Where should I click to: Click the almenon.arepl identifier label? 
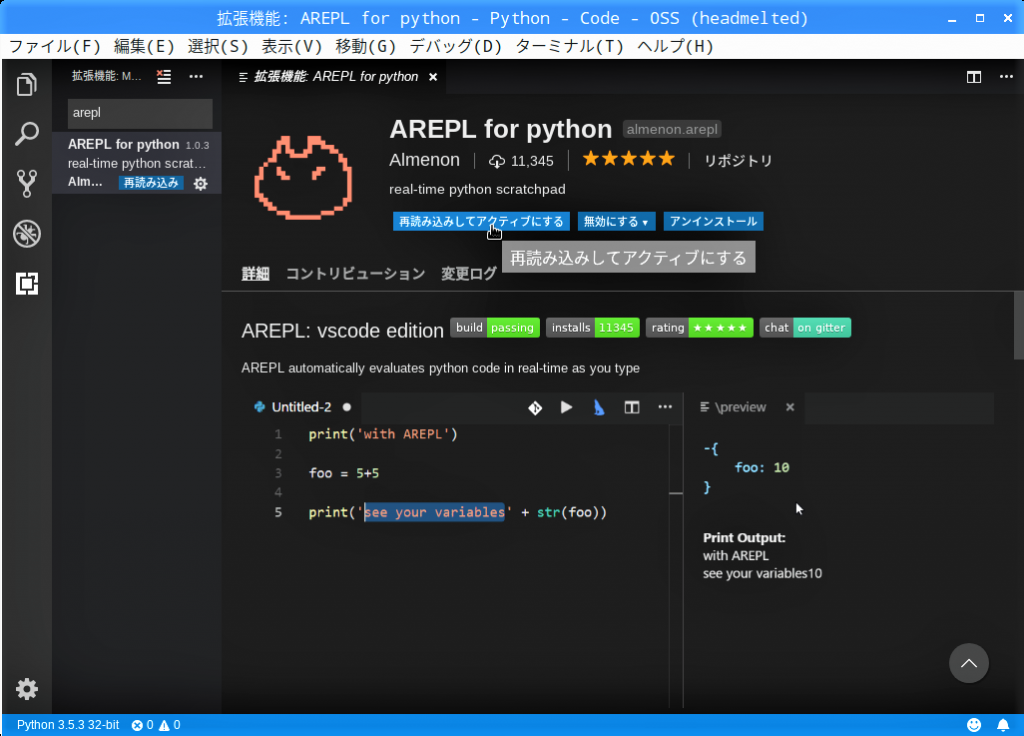[x=671, y=129]
